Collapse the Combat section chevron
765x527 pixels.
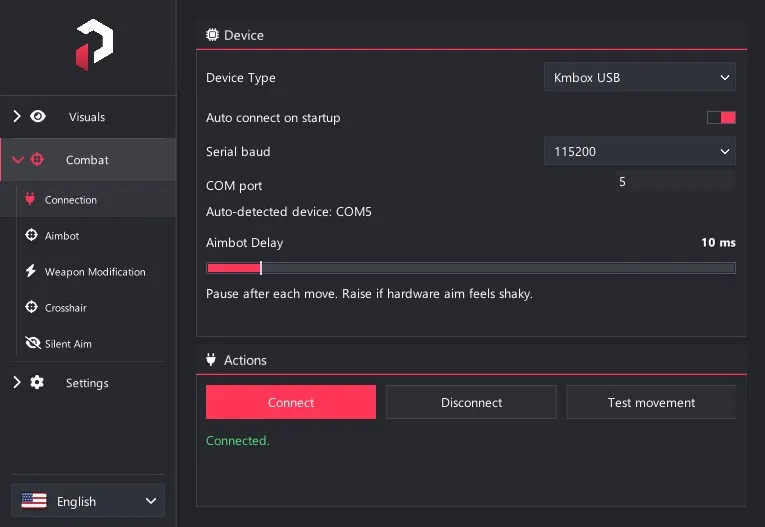tap(18, 160)
